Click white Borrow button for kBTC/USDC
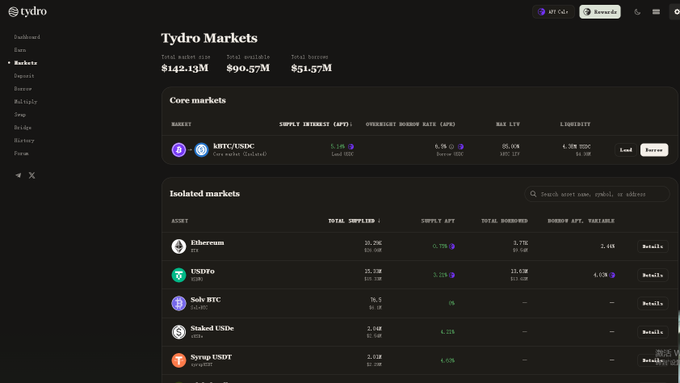 click(x=654, y=150)
